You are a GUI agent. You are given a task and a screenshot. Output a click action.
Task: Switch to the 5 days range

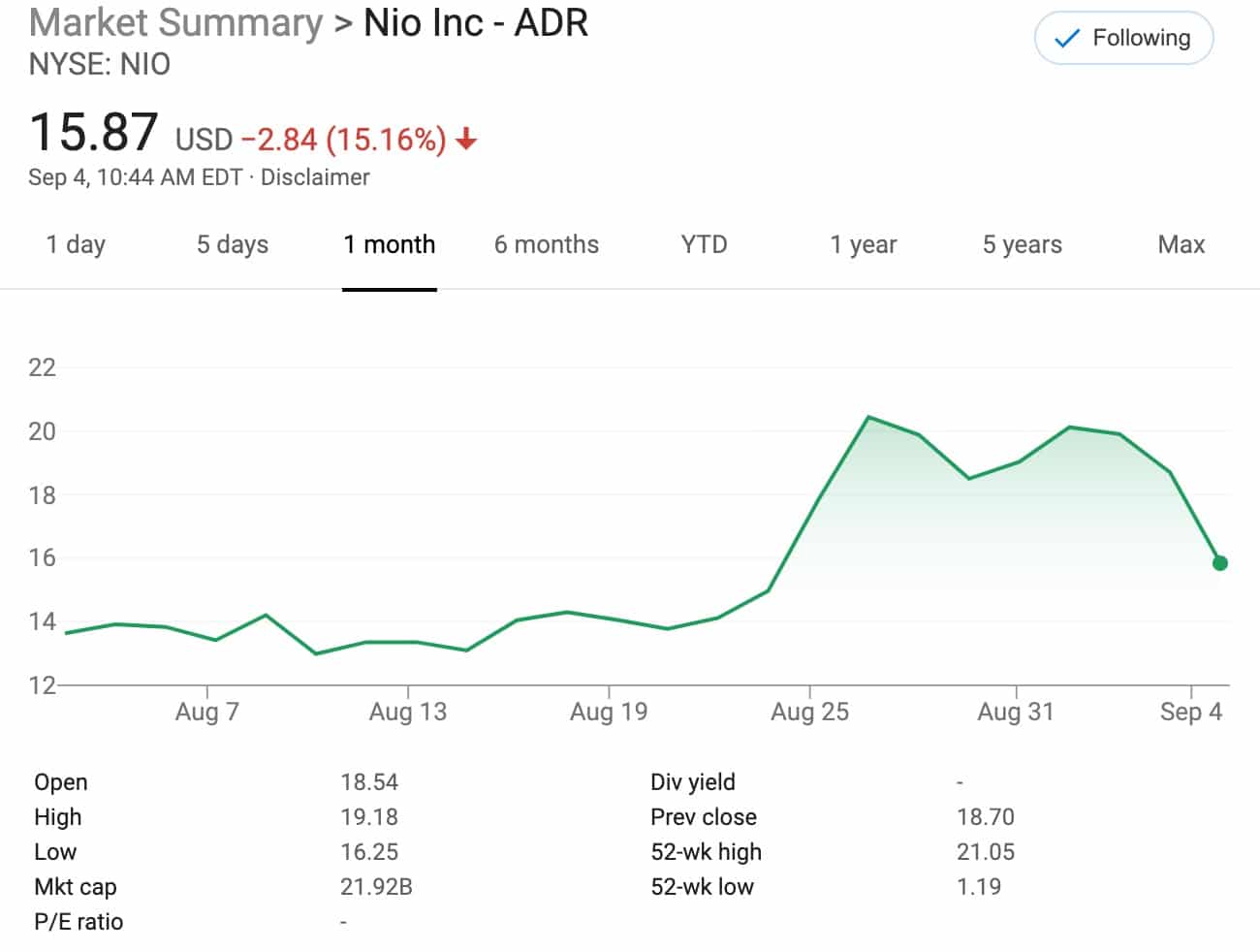coord(233,244)
